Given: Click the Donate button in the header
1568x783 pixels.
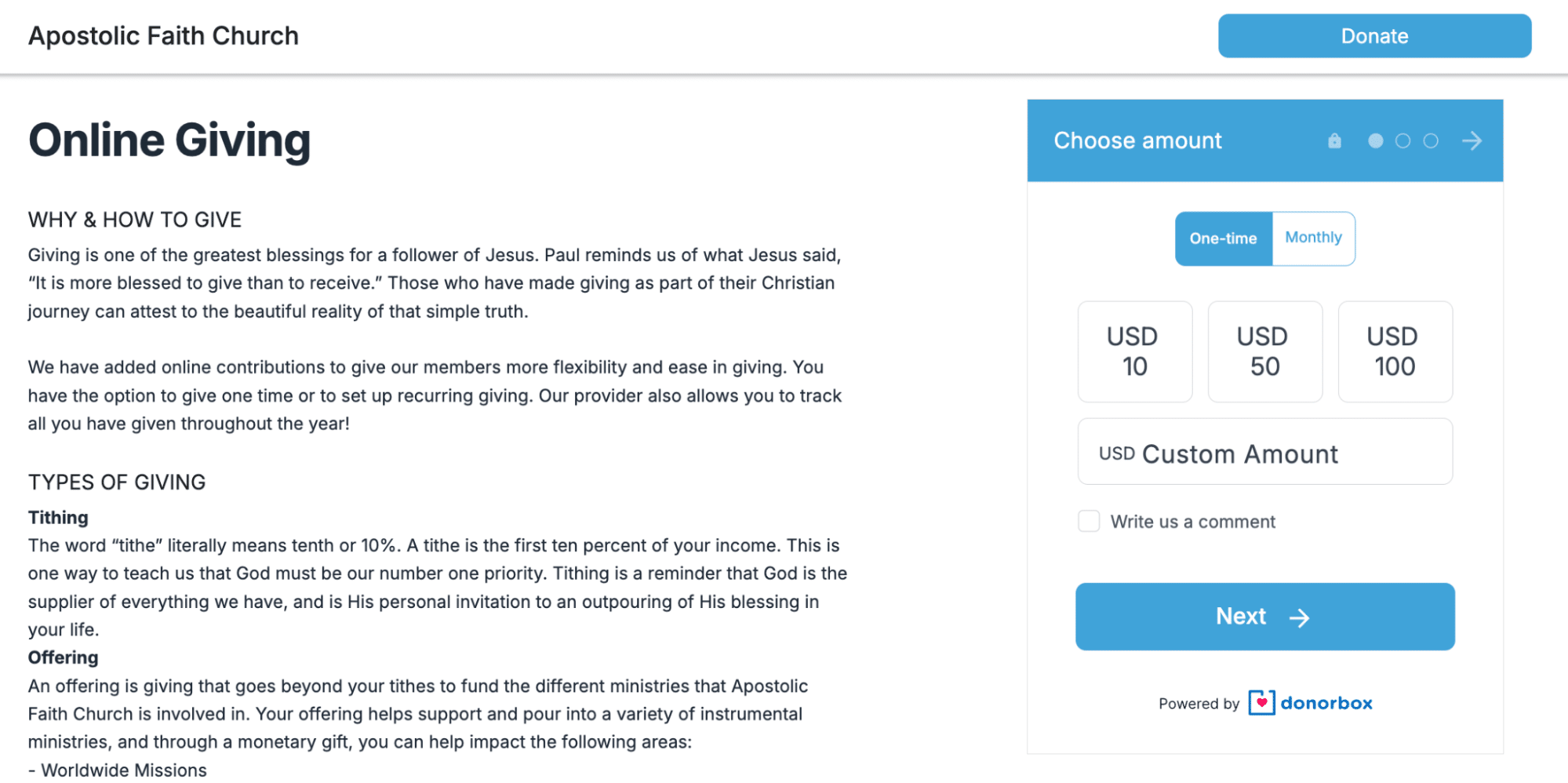Looking at the screenshot, I should pyautogui.click(x=1374, y=36).
